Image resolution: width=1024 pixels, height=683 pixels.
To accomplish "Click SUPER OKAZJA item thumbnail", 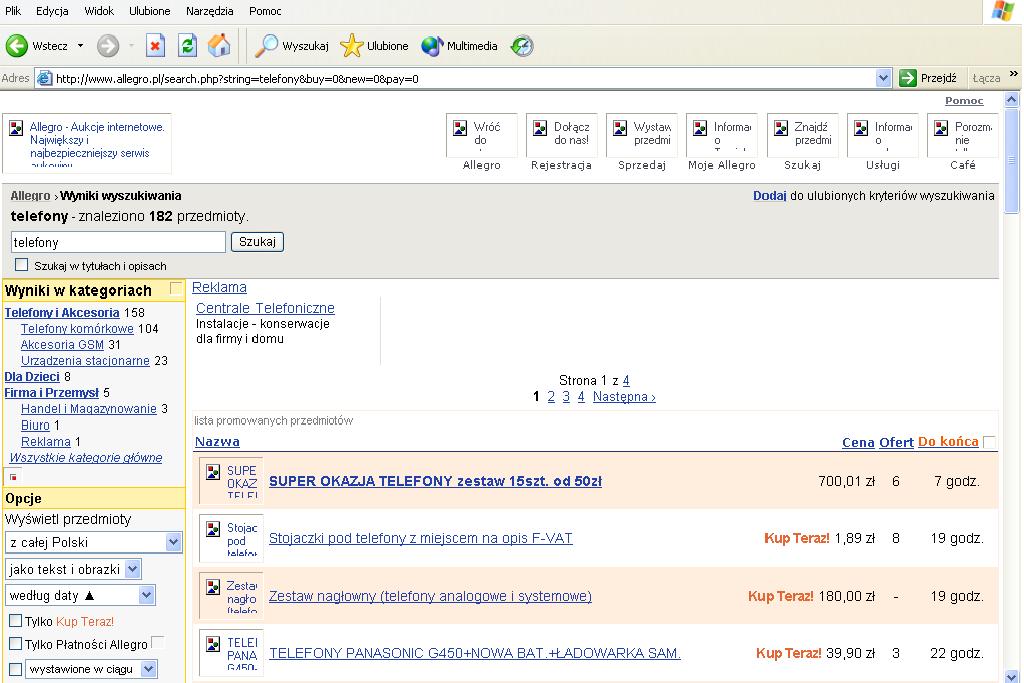I will [x=231, y=481].
